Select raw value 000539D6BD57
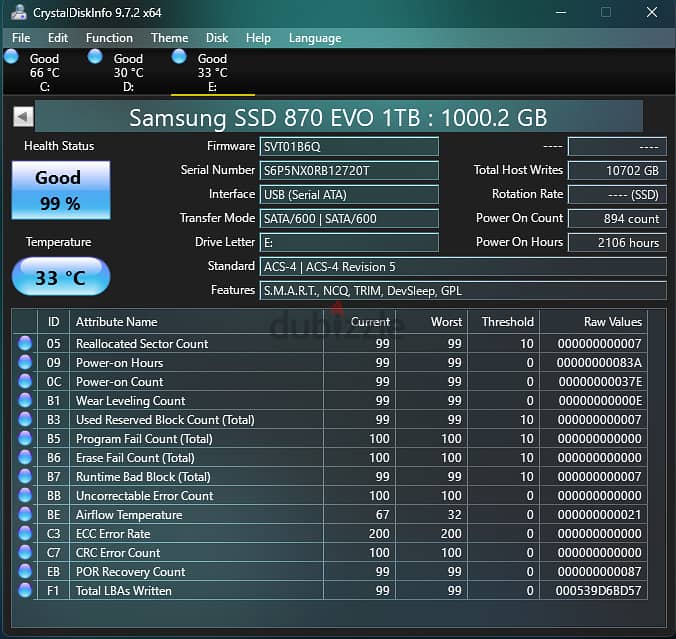This screenshot has height=639, width=676. click(x=598, y=590)
